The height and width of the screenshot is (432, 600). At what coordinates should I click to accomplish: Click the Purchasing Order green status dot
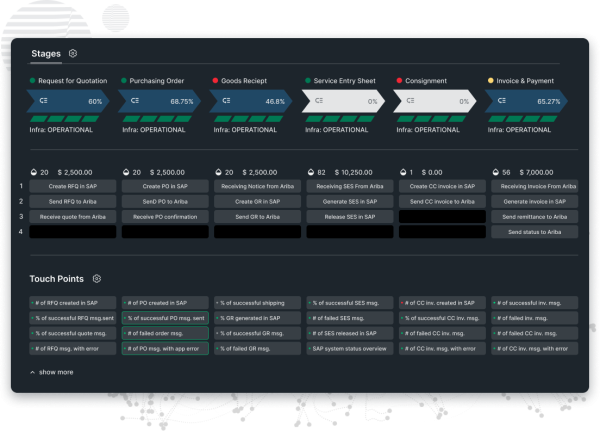click(124, 80)
